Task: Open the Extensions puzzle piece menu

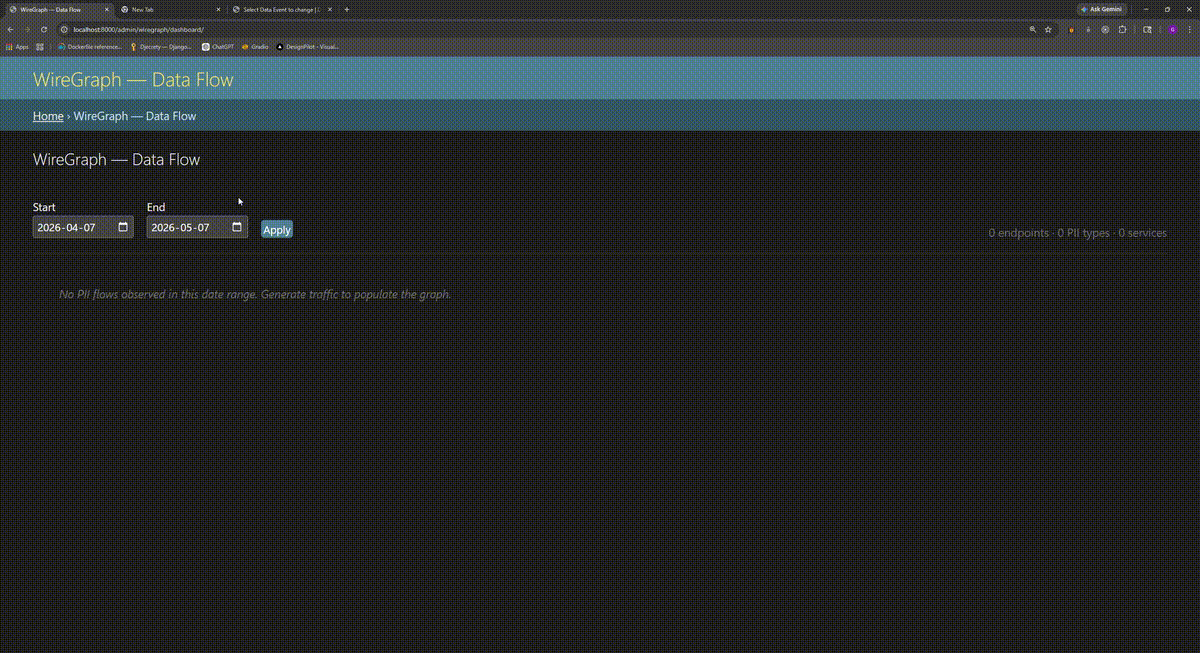Action: [1122, 30]
